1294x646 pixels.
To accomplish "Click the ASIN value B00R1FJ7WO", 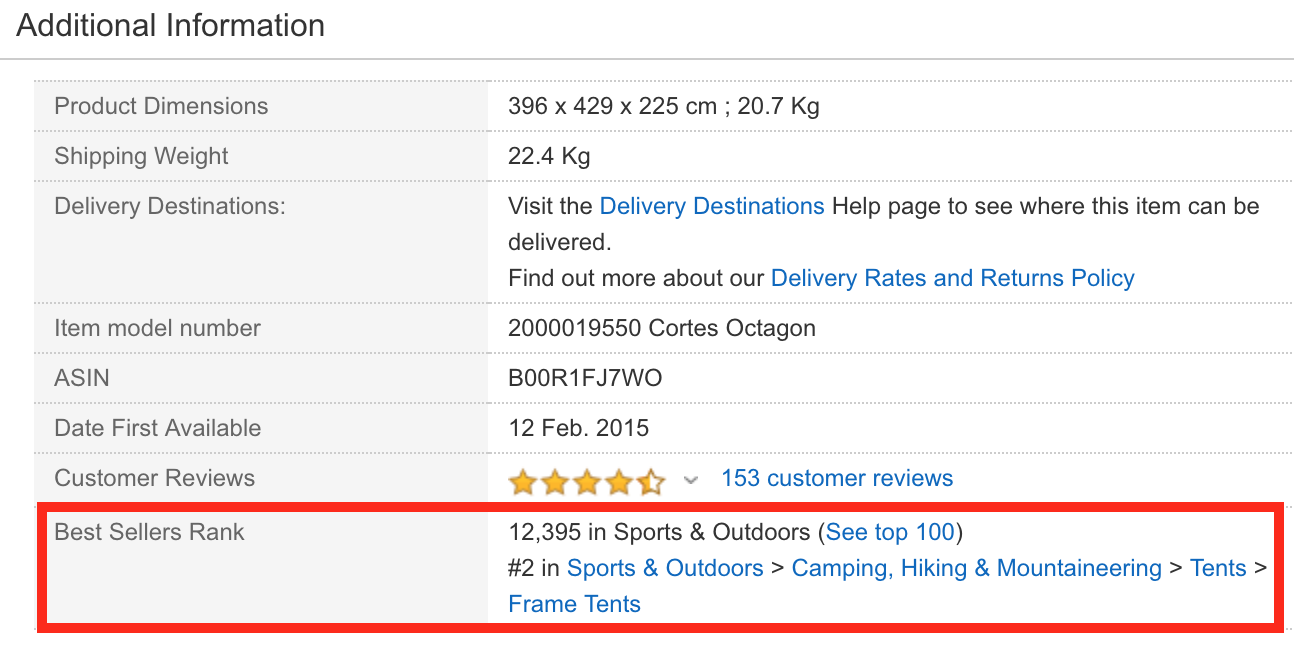I will pyautogui.click(x=585, y=378).
